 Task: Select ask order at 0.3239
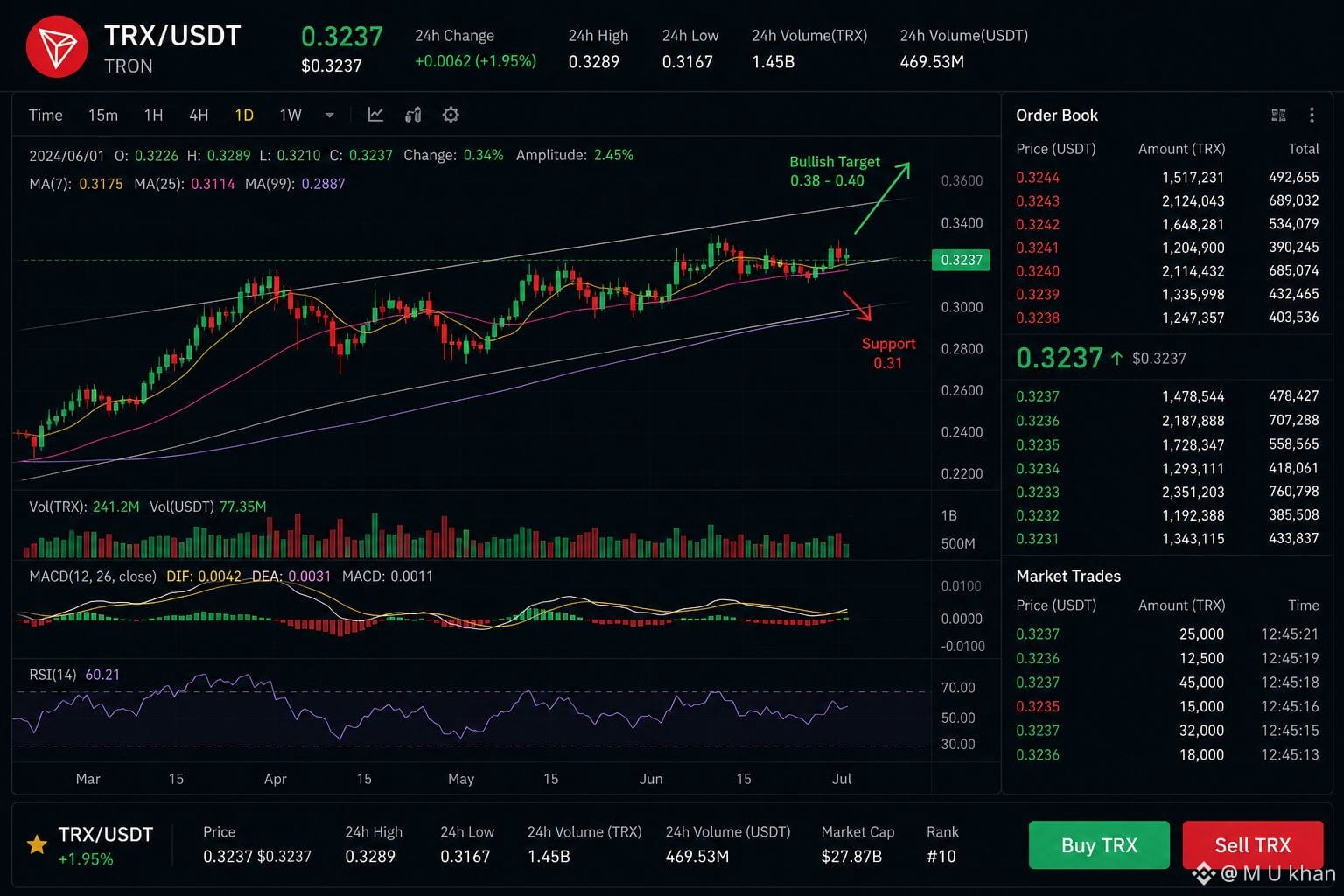[x=1167, y=294]
